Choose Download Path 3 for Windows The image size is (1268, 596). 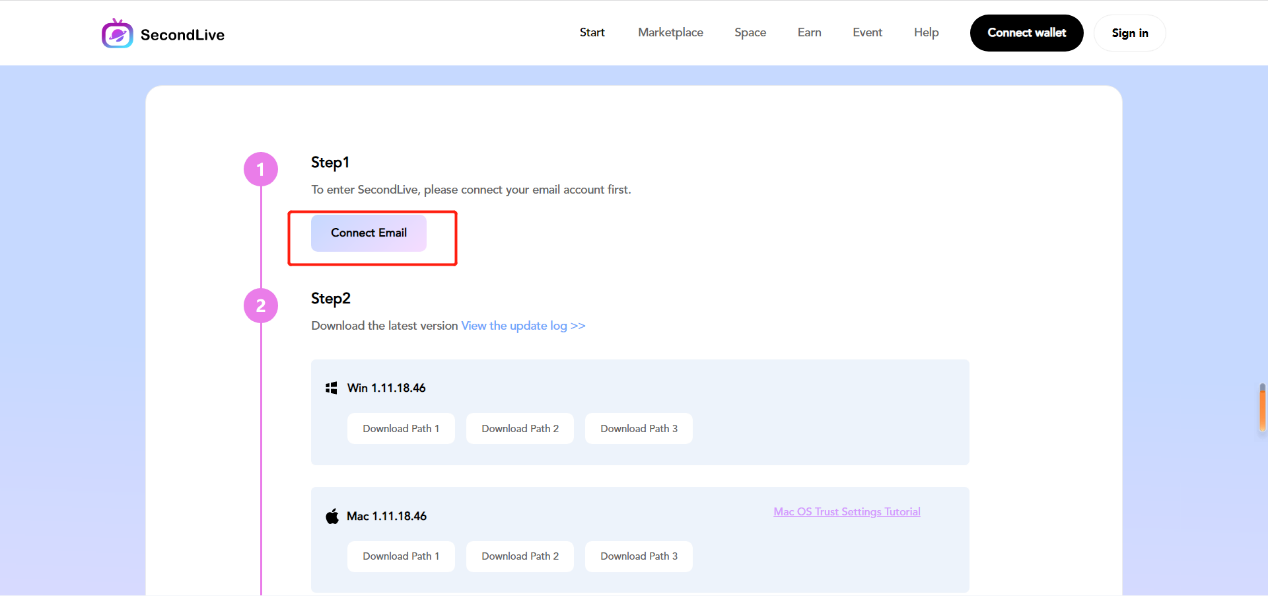[638, 428]
